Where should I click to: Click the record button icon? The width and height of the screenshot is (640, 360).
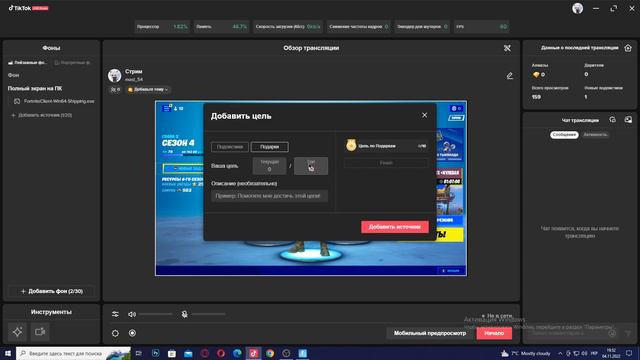pos(132,333)
